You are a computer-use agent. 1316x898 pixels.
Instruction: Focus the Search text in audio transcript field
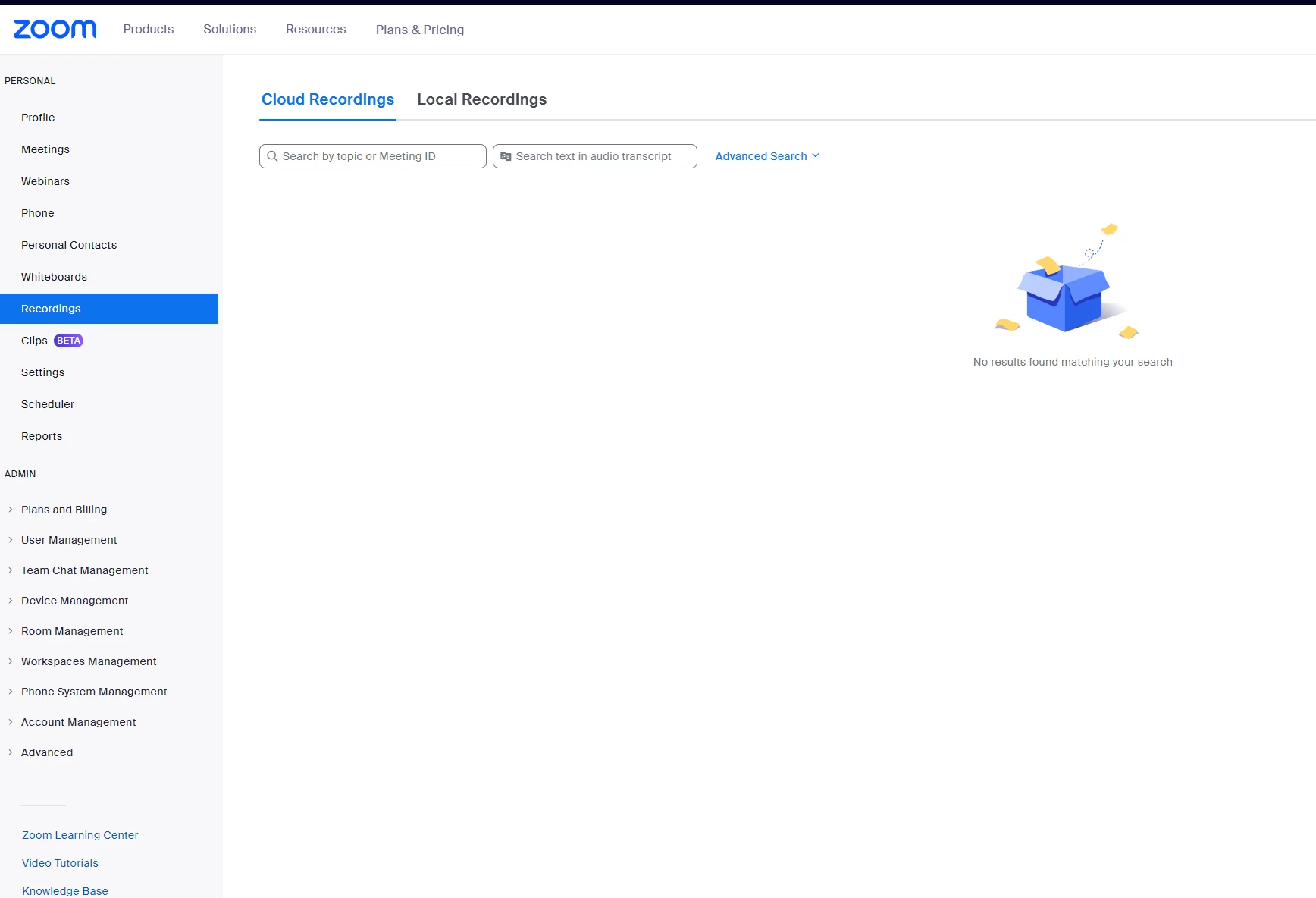595,156
